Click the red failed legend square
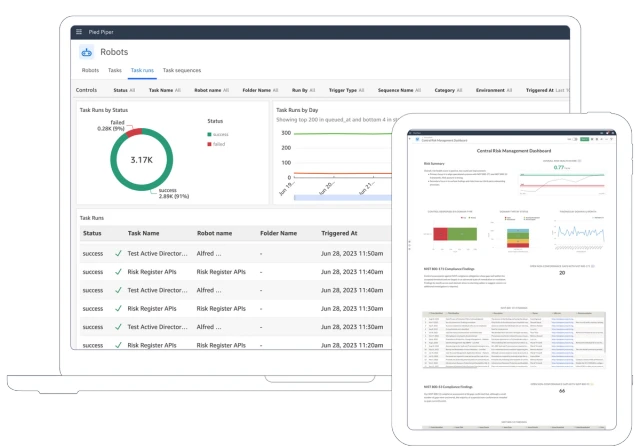This screenshot has height=446, width=640. point(209,144)
